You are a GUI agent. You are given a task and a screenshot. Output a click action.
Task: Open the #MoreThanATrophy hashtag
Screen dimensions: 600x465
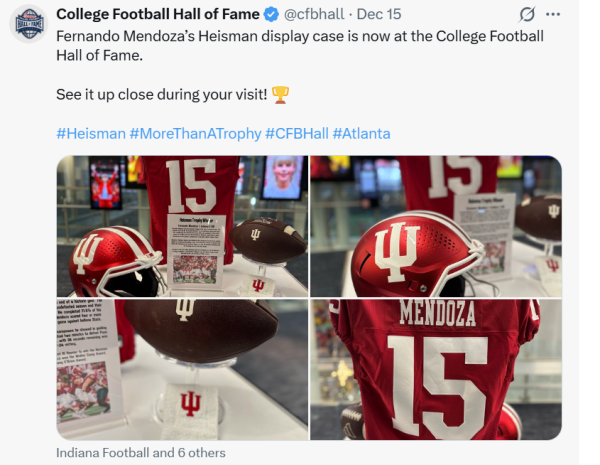pos(195,133)
